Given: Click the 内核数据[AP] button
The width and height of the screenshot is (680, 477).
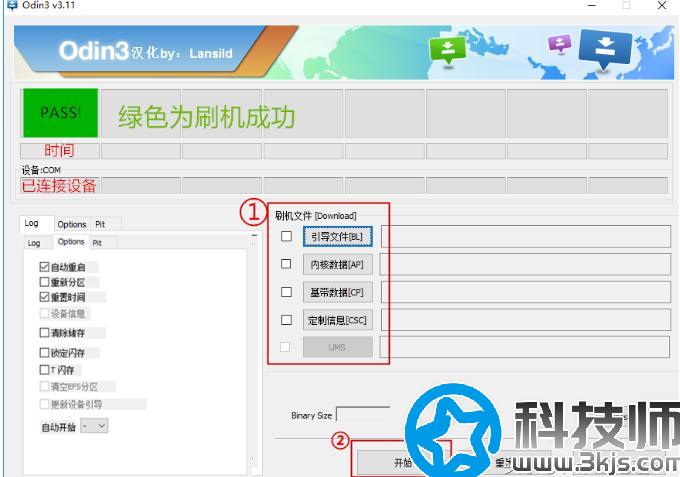Looking at the screenshot, I should point(337,265).
